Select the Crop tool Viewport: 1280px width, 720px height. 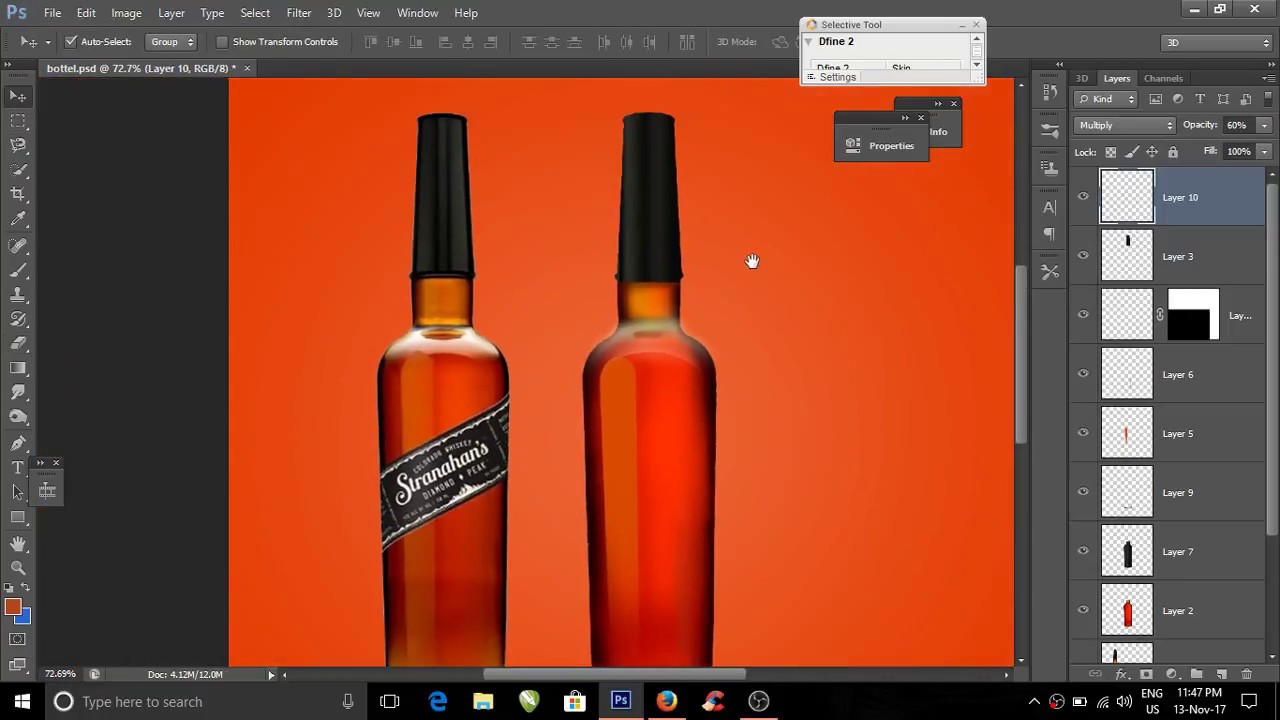coord(18,194)
